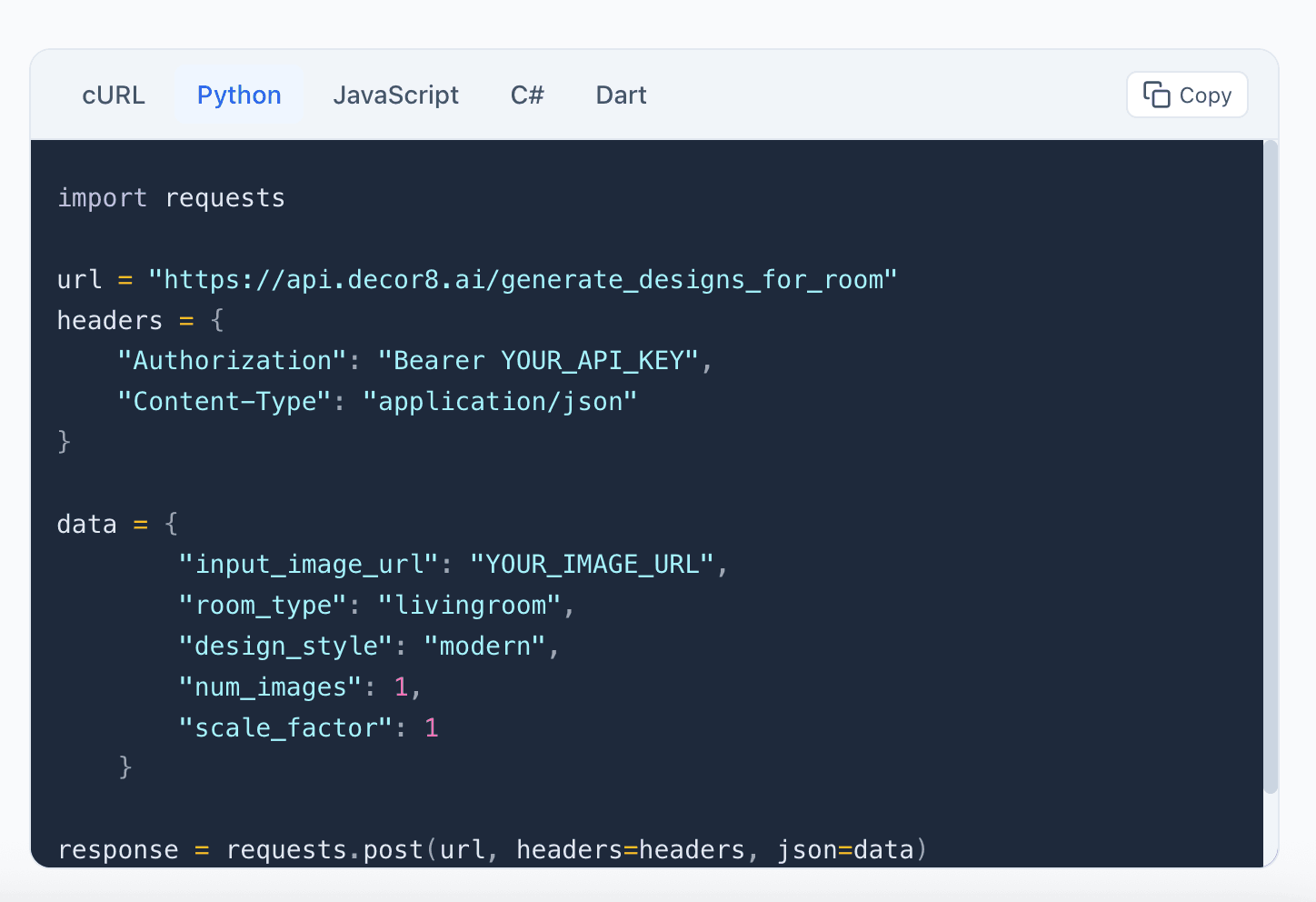The height and width of the screenshot is (902, 1316).
Task: Click the Copy button label
Action: tap(1206, 95)
